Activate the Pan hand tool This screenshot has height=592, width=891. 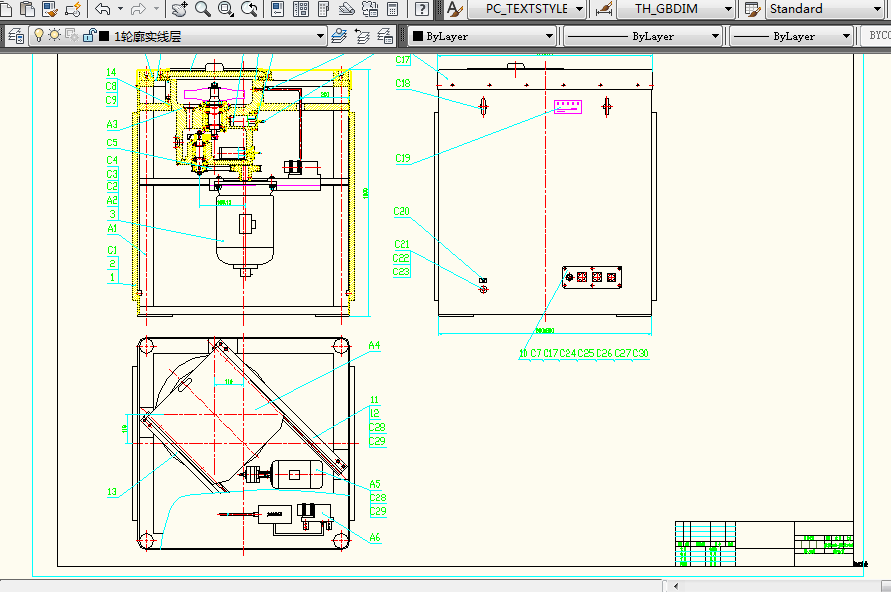(180, 9)
